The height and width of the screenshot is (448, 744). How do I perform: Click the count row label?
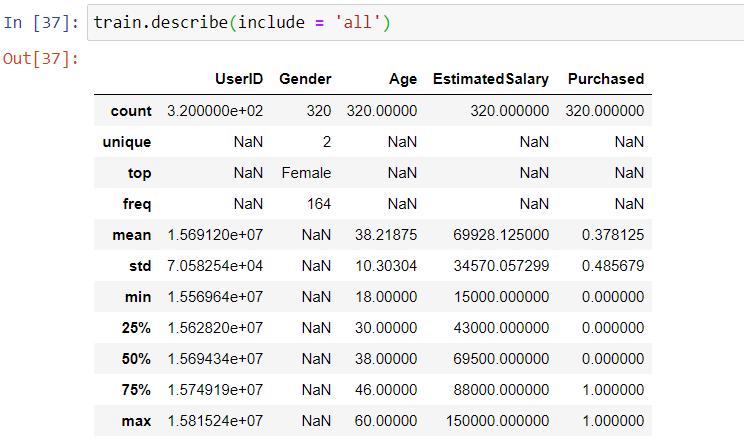click(131, 111)
